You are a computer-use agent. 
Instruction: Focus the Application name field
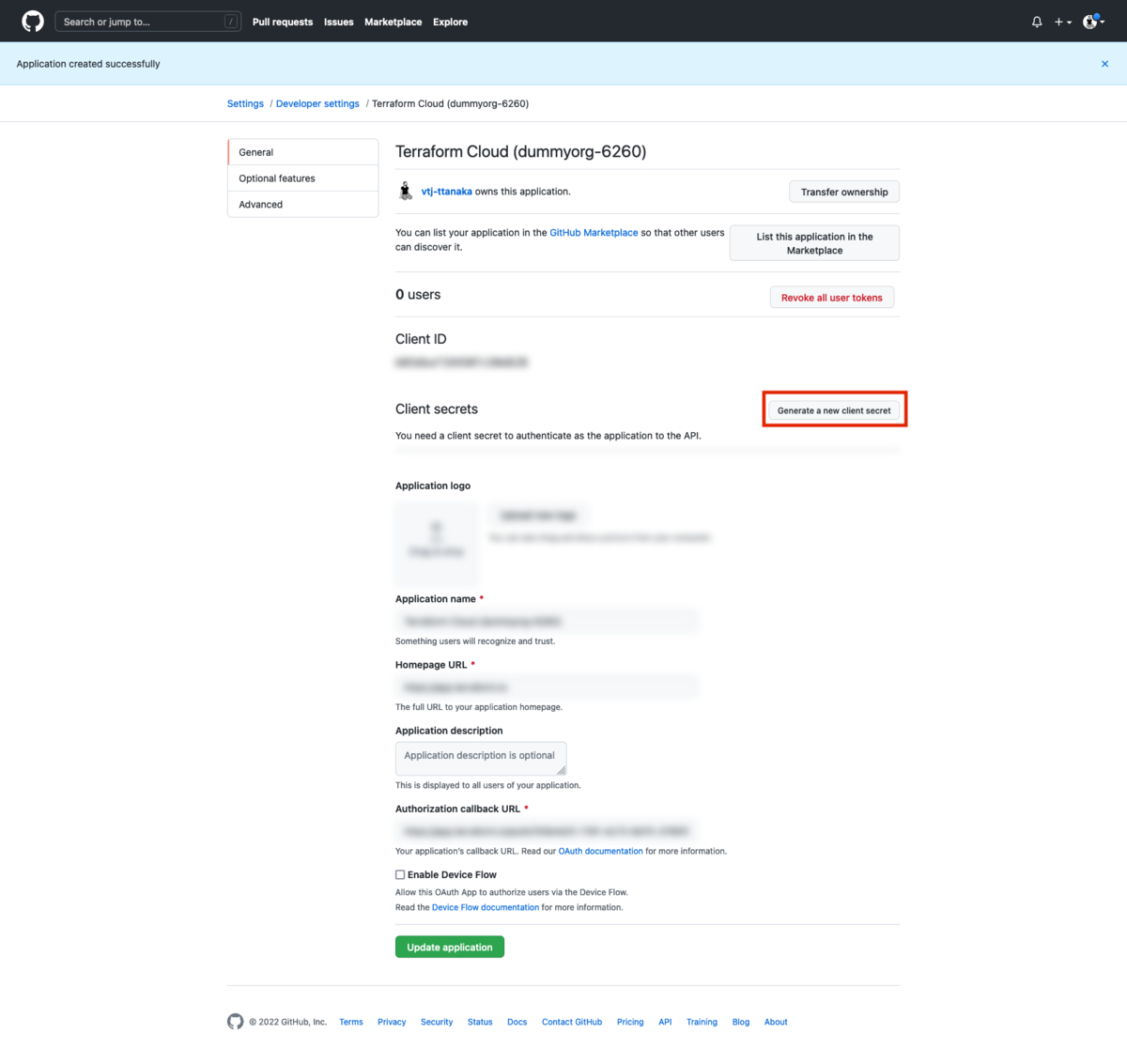547,622
